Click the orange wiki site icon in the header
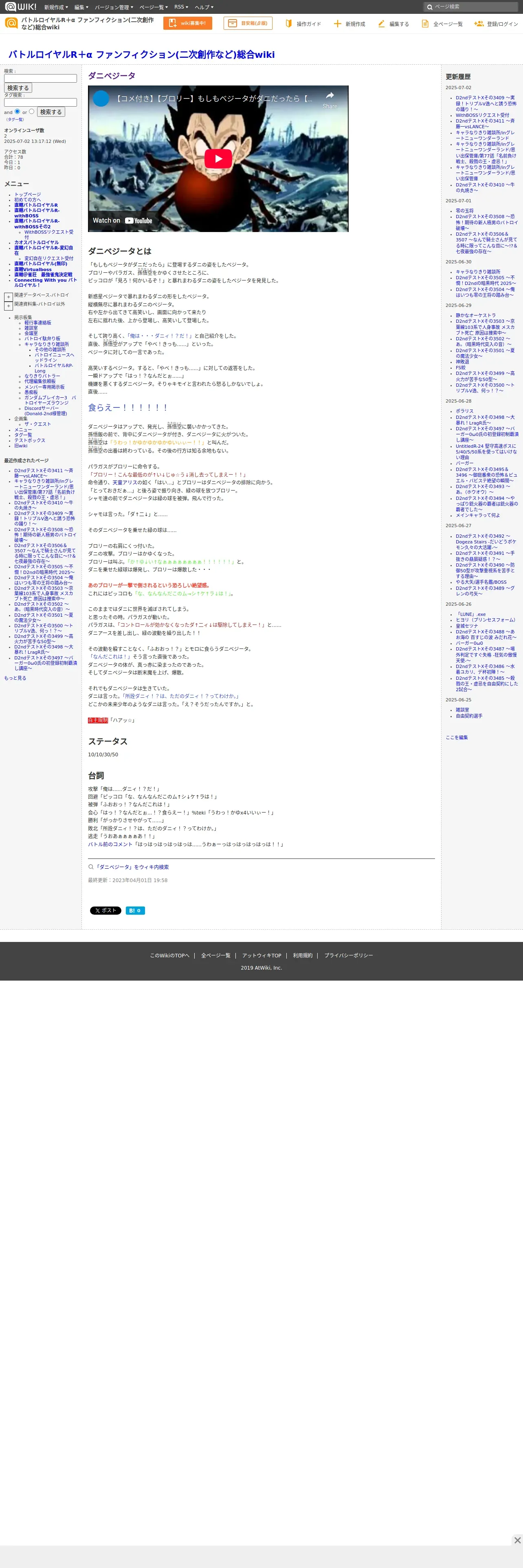Screen dimensions: 523x1568 point(11,23)
